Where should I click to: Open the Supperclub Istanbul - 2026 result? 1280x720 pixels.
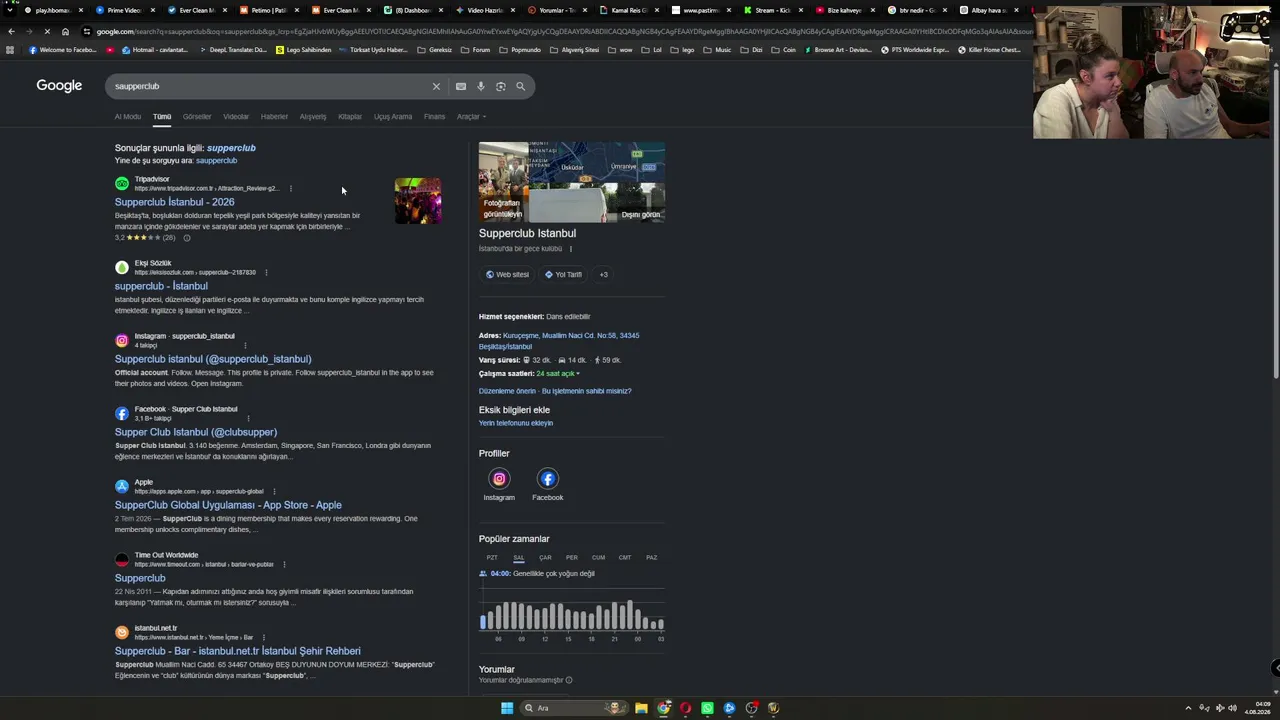pyautogui.click(x=175, y=202)
